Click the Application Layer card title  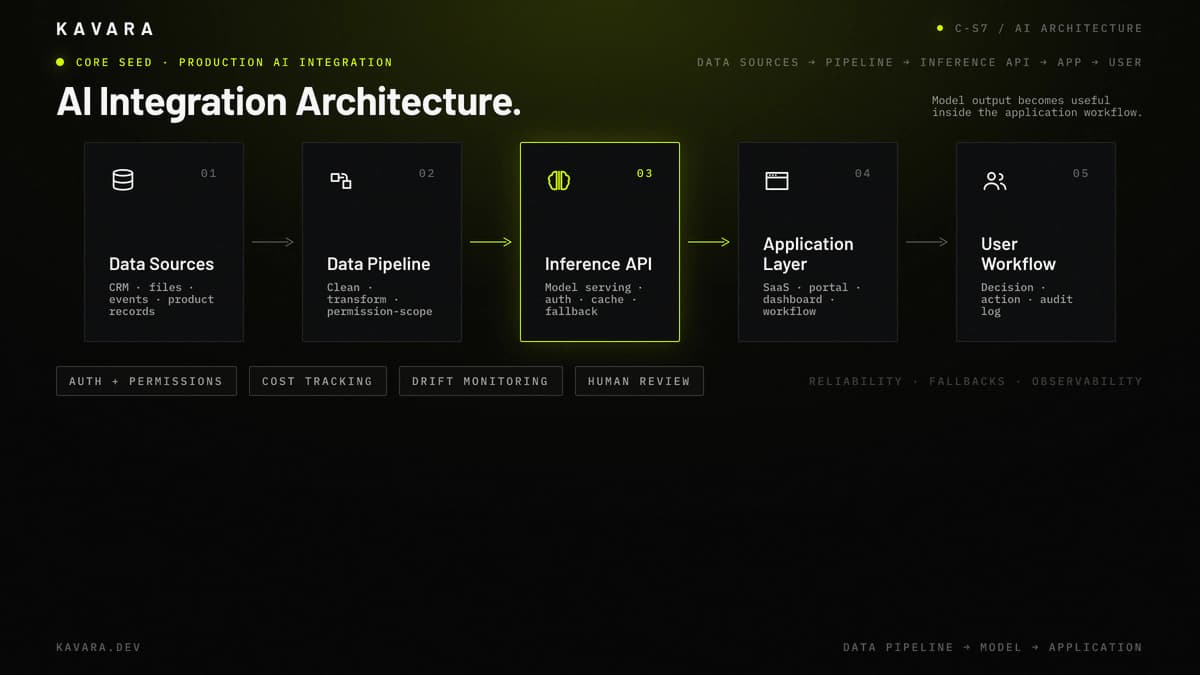point(808,254)
